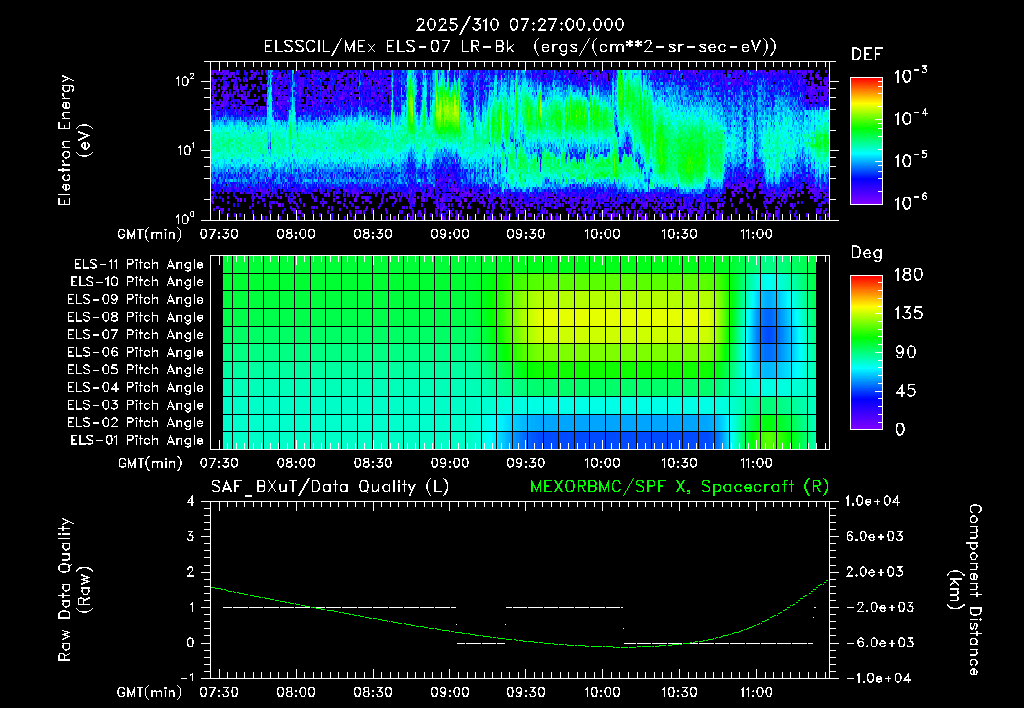Viewport: 1024px width, 708px height.
Task: Select the ELS-09 Pitch Angle row label
Action: pos(136,300)
